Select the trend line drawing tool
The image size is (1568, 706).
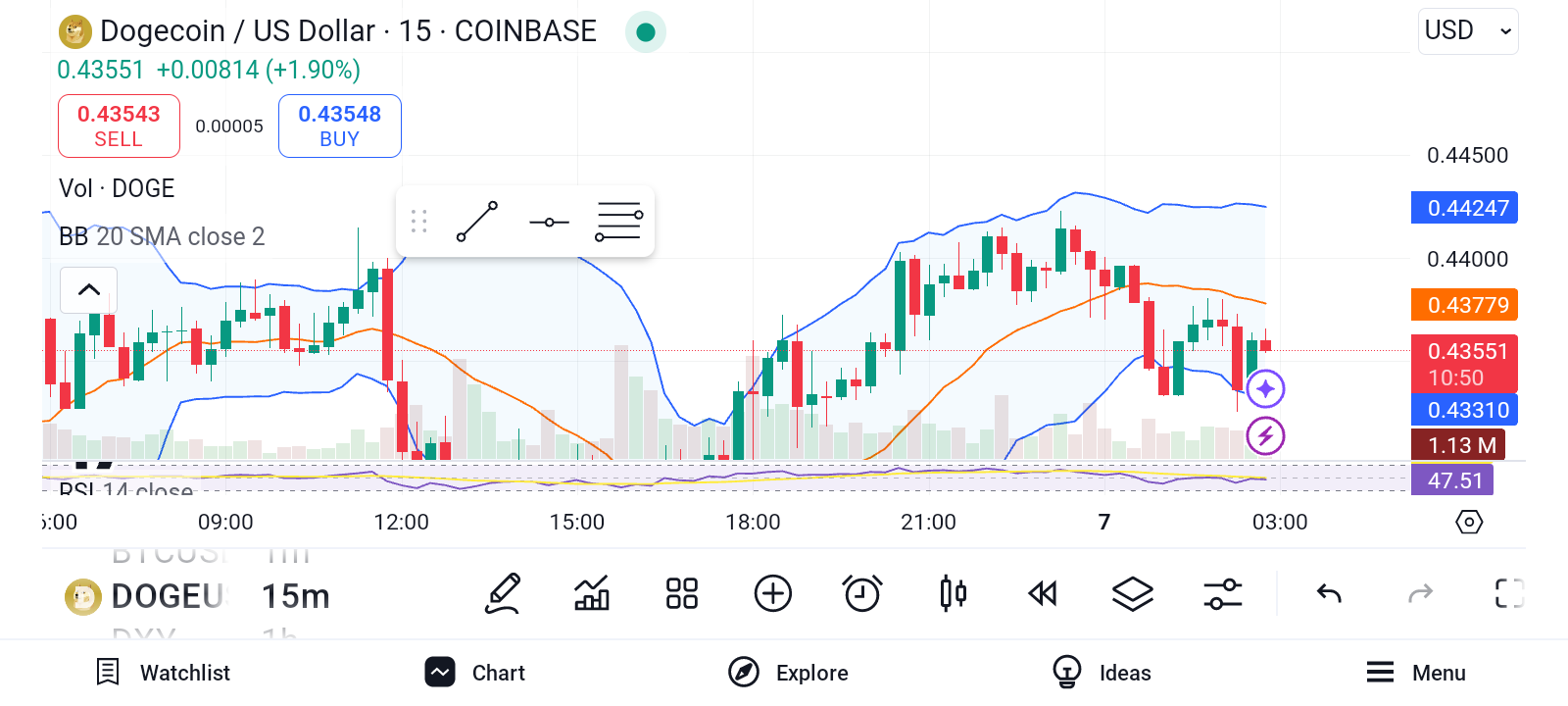coord(477,222)
